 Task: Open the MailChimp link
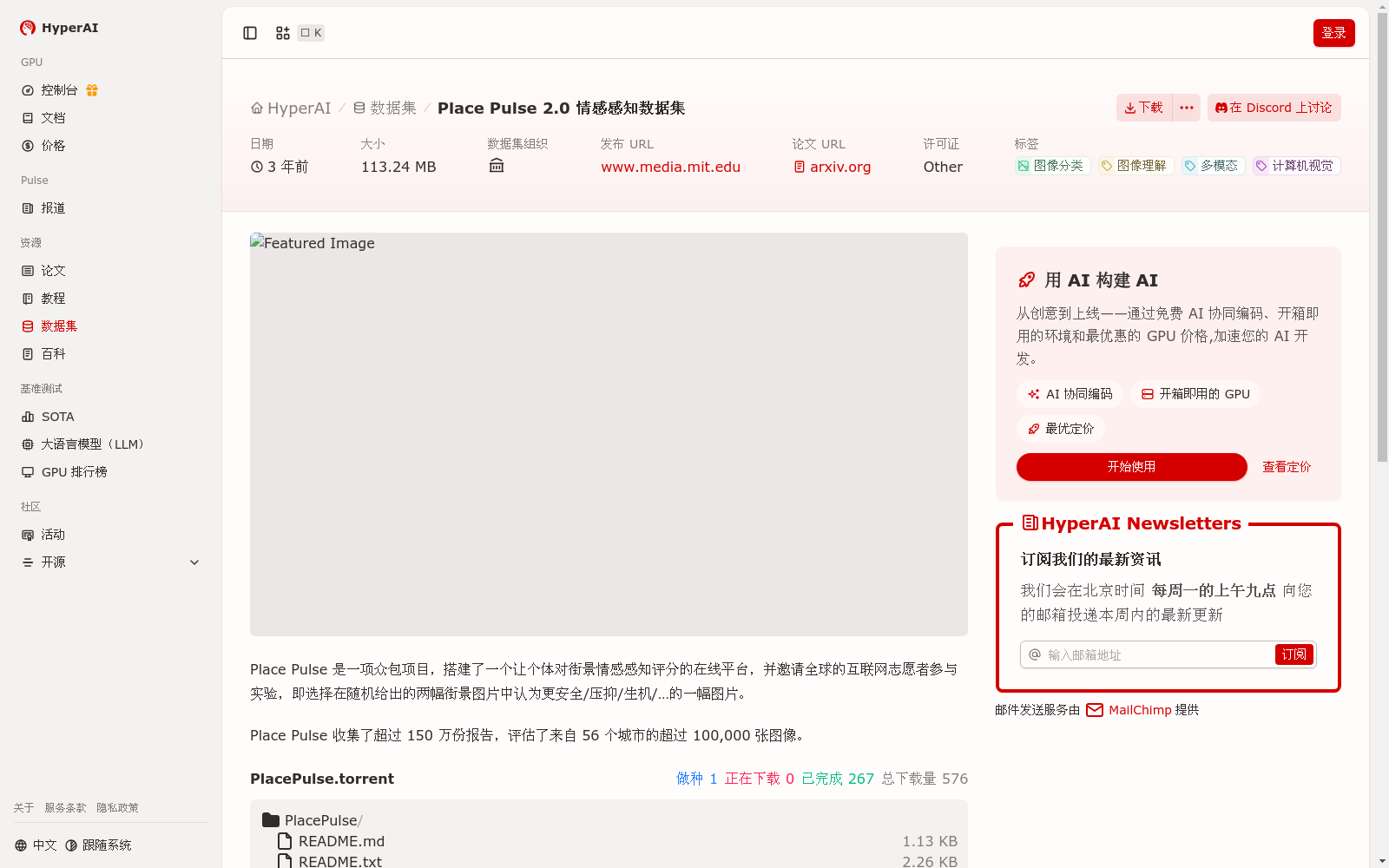[x=1140, y=710]
